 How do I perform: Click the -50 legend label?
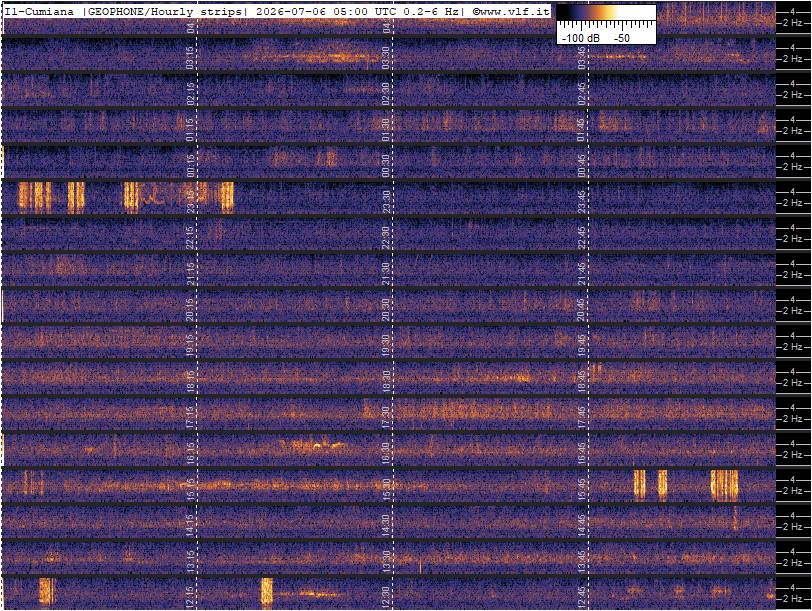click(x=622, y=38)
